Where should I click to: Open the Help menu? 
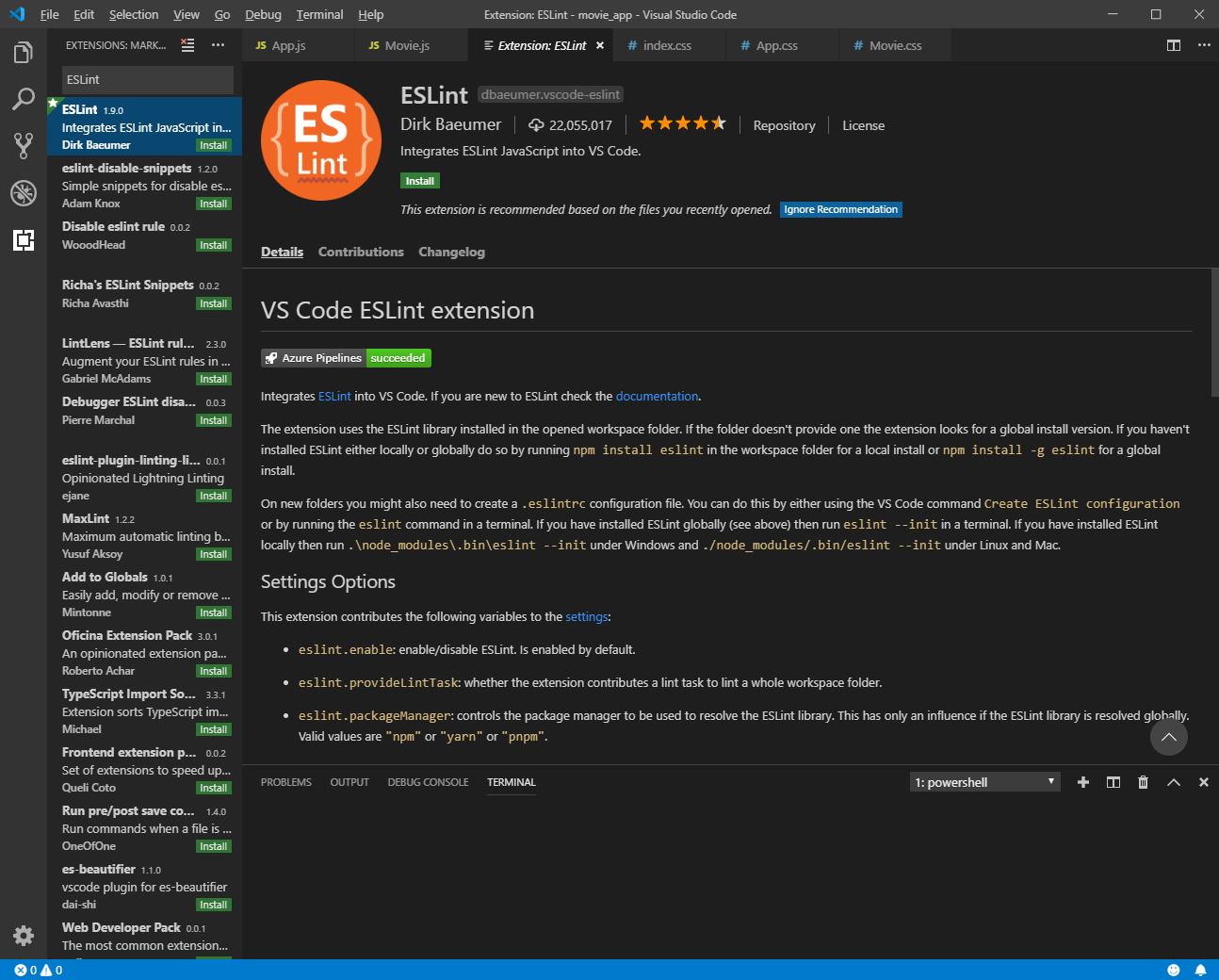371,14
